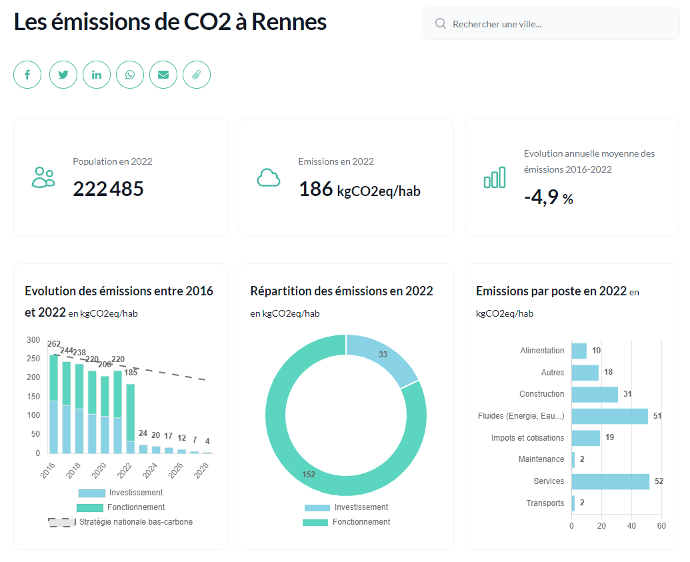
Task: Toggle Investissement legend under donut chart
Action: pyautogui.click(x=346, y=507)
